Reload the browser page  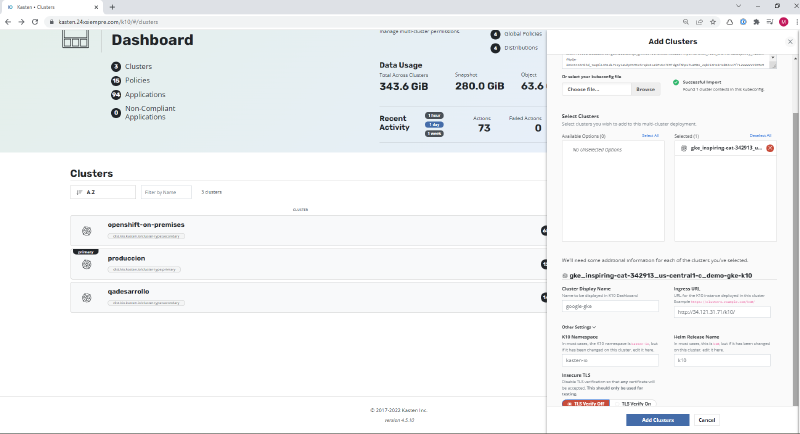point(35,22)
